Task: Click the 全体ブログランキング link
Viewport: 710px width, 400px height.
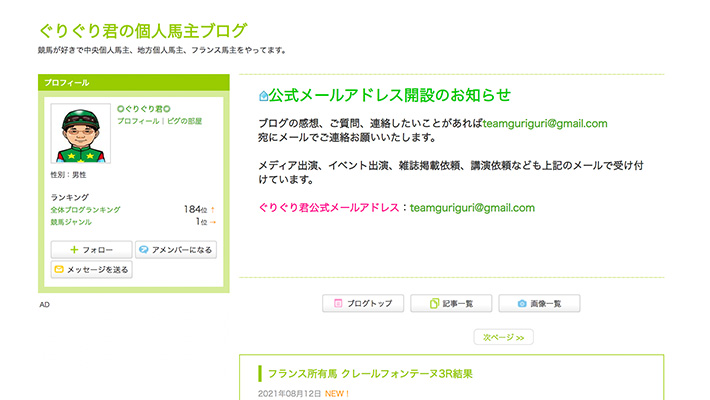Action: tap(85, 210)
